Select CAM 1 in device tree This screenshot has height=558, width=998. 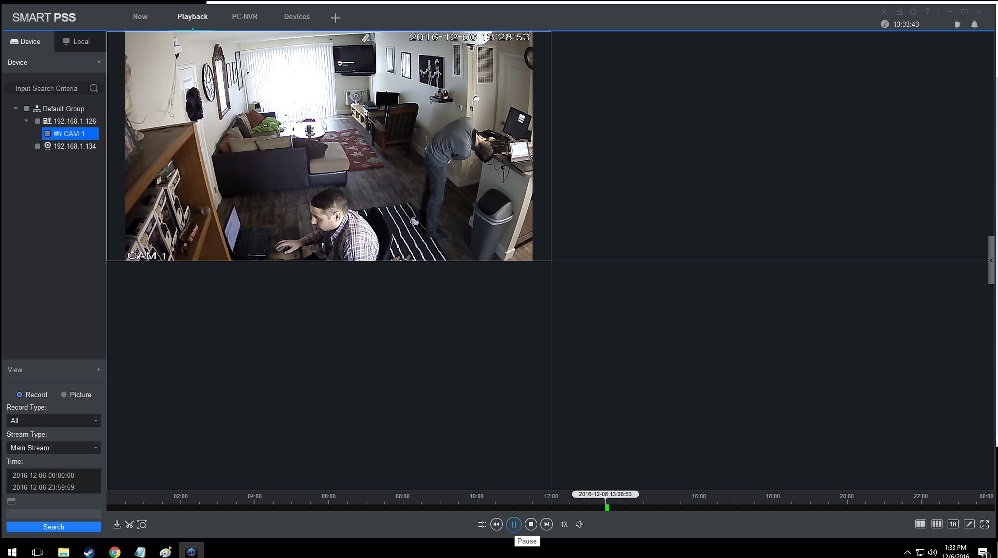coord(70,134)
